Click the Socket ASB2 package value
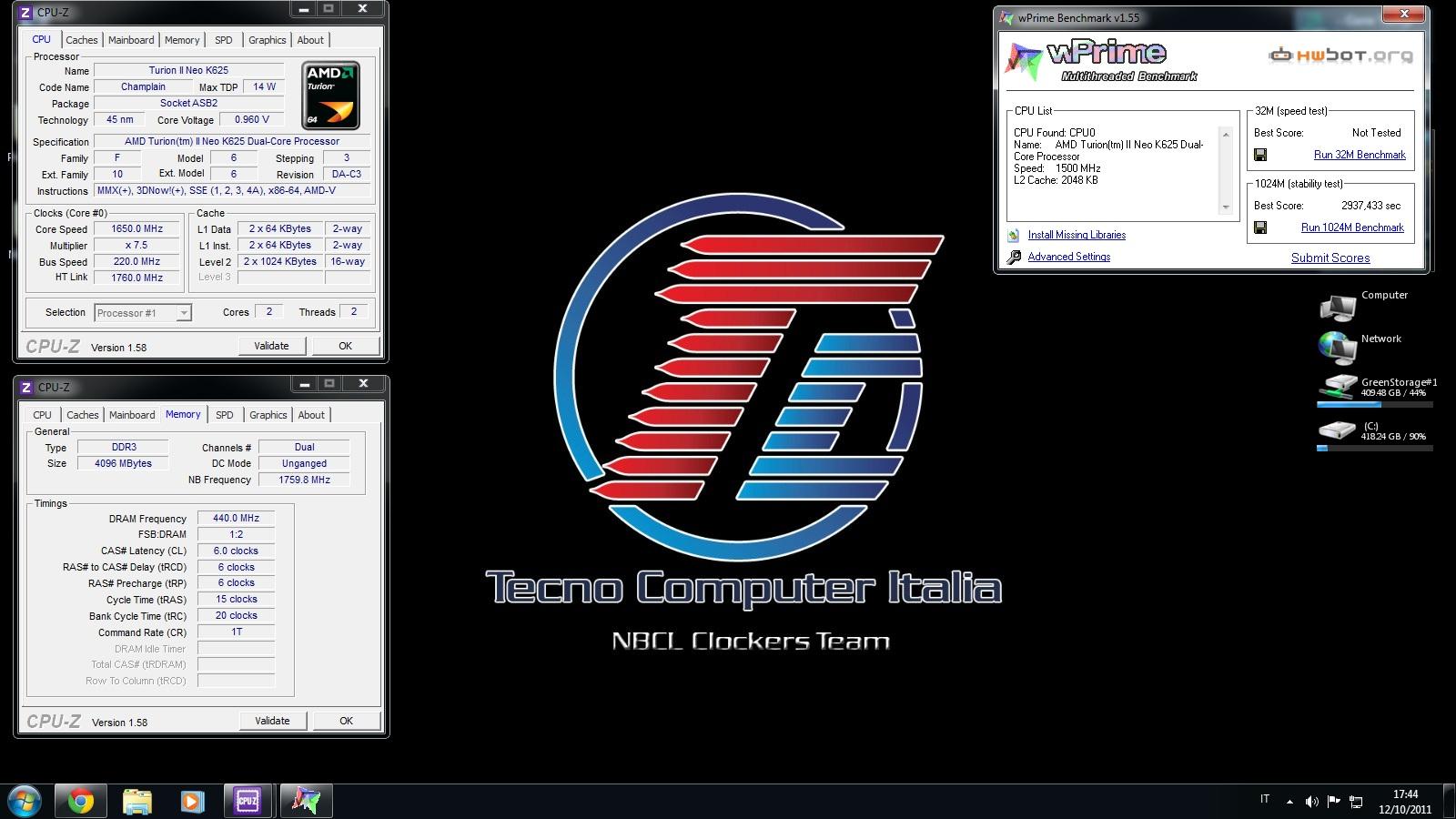The width and height of the screenshot is (1456, 819). click(x=189, y=103)
